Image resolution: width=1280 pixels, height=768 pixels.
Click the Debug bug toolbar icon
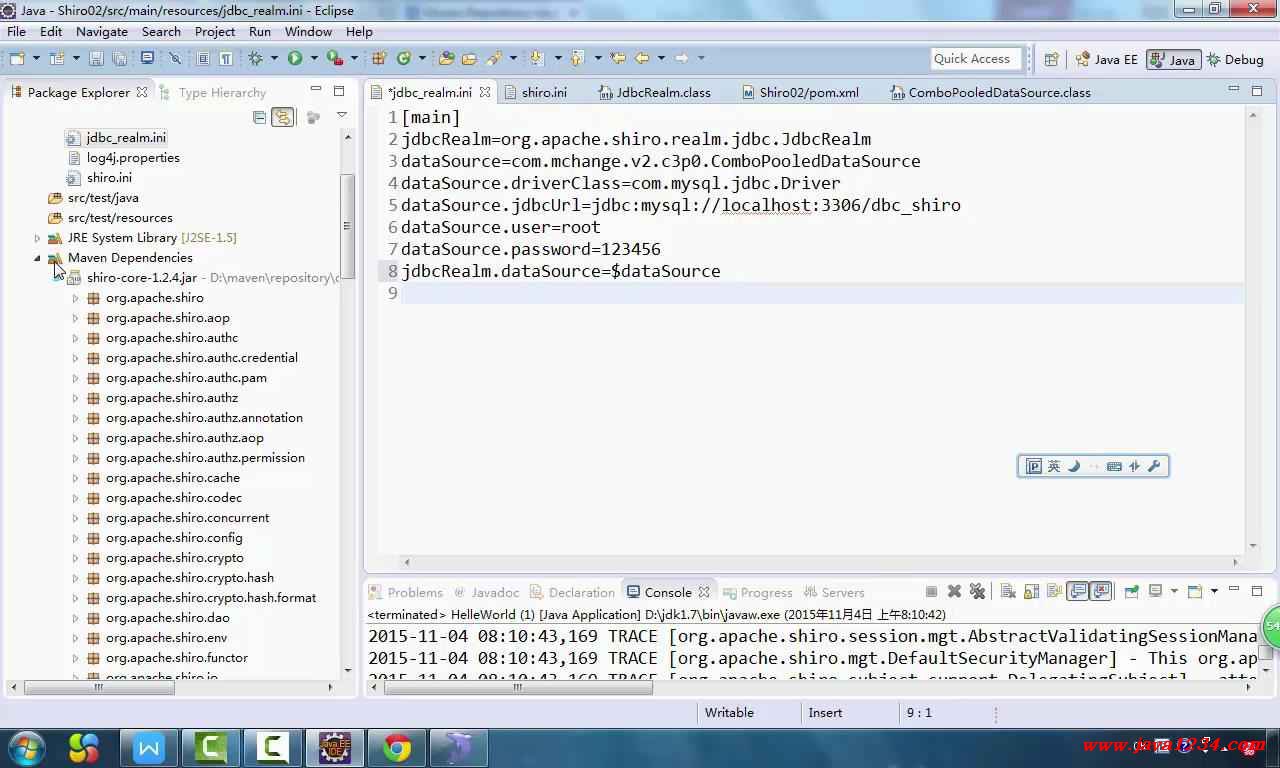255,58
